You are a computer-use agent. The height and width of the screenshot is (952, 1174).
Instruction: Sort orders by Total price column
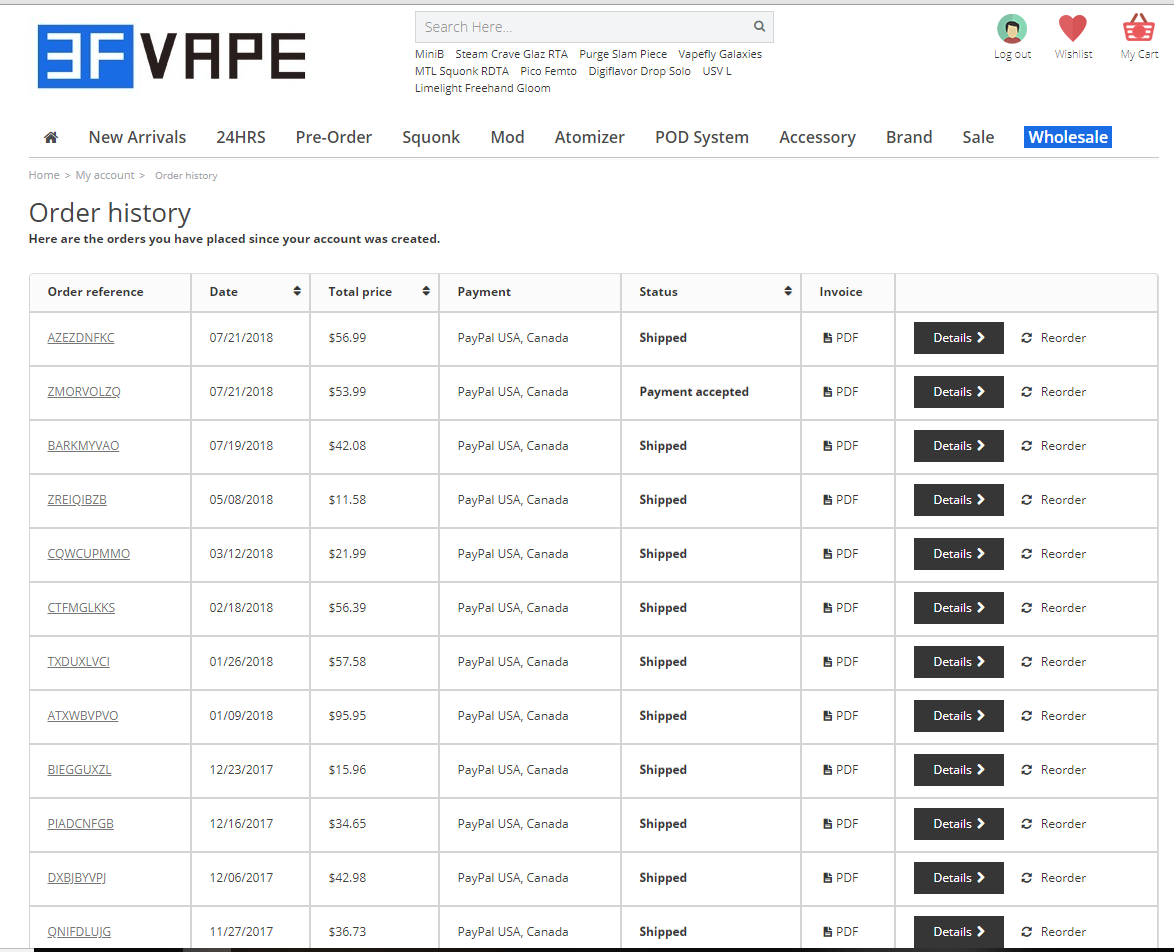pyautogui.click(x=426, y=292)
